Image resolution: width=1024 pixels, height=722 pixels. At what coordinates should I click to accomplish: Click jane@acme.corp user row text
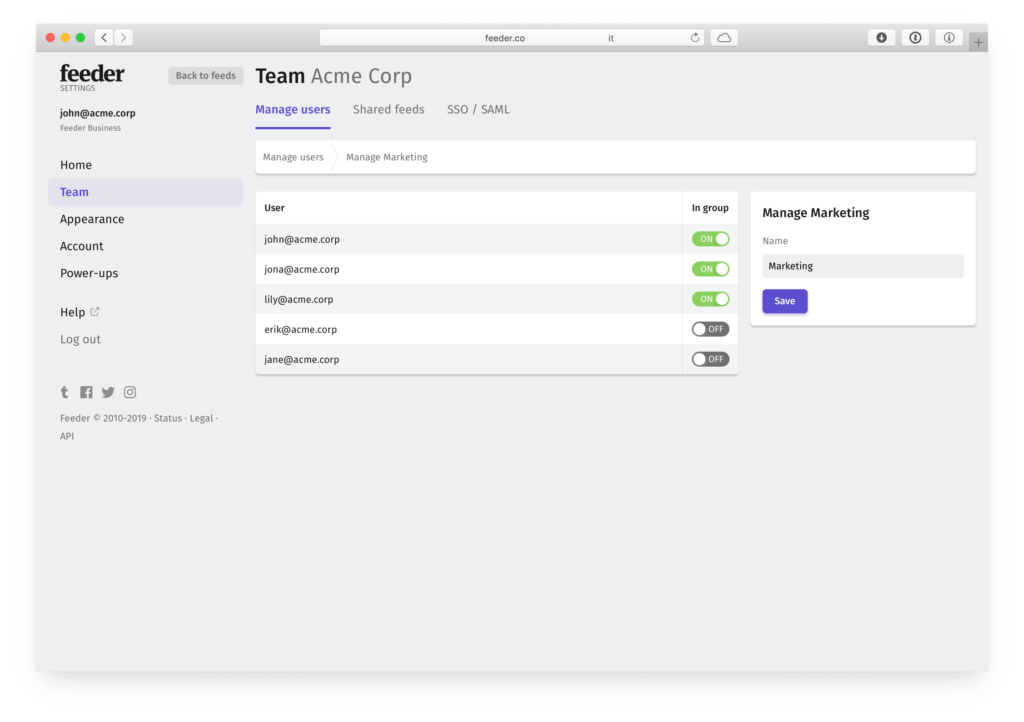pos(302,360)
